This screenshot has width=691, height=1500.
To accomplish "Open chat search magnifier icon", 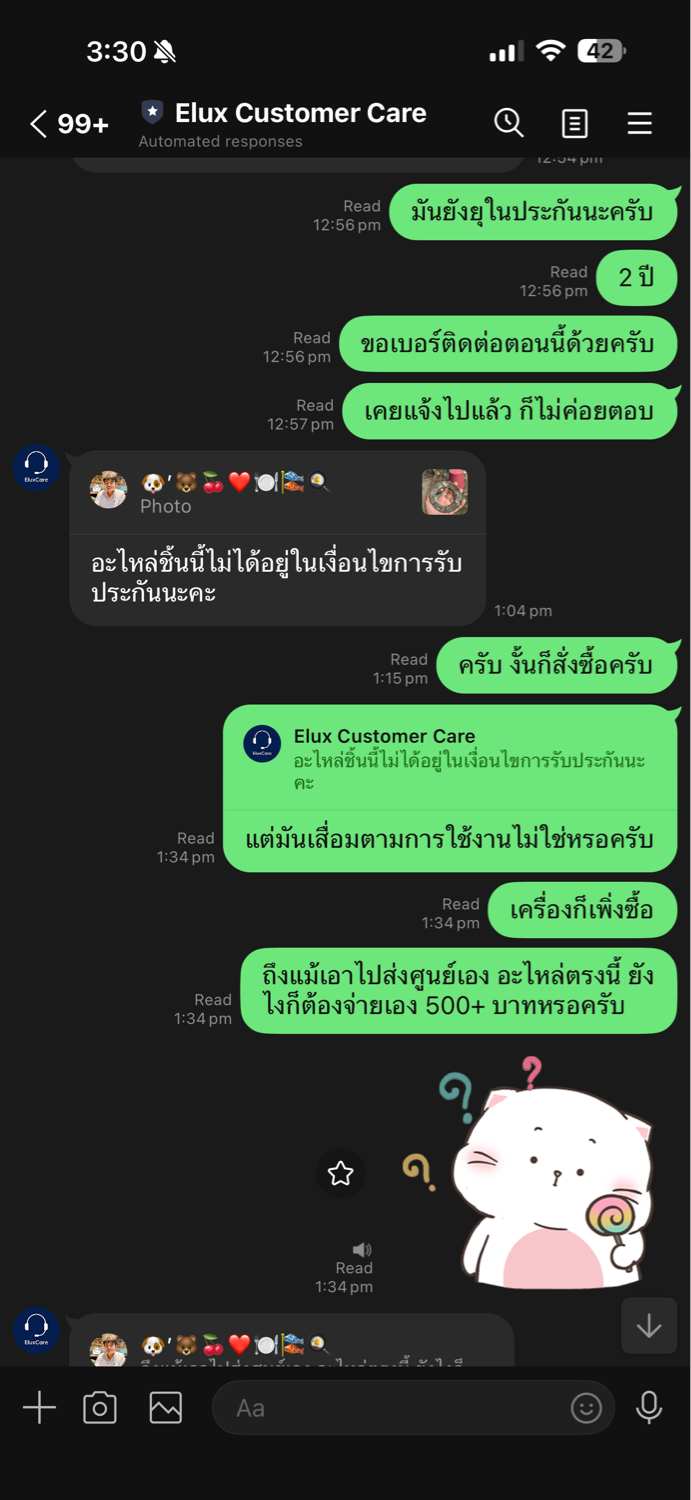I will pos(509,122).
